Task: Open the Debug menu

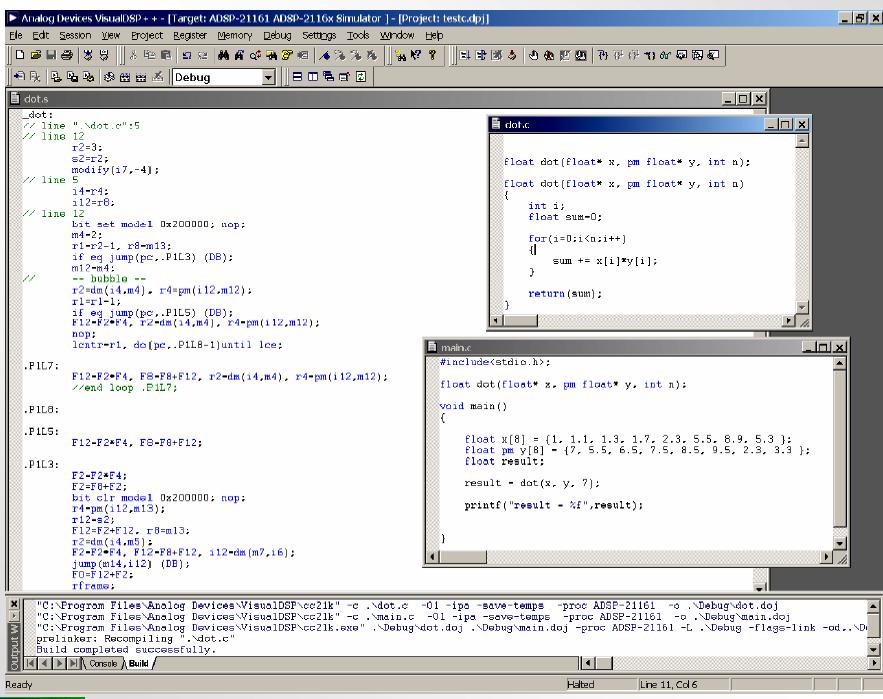Action: pyautogui.click(x=277, y=35)
